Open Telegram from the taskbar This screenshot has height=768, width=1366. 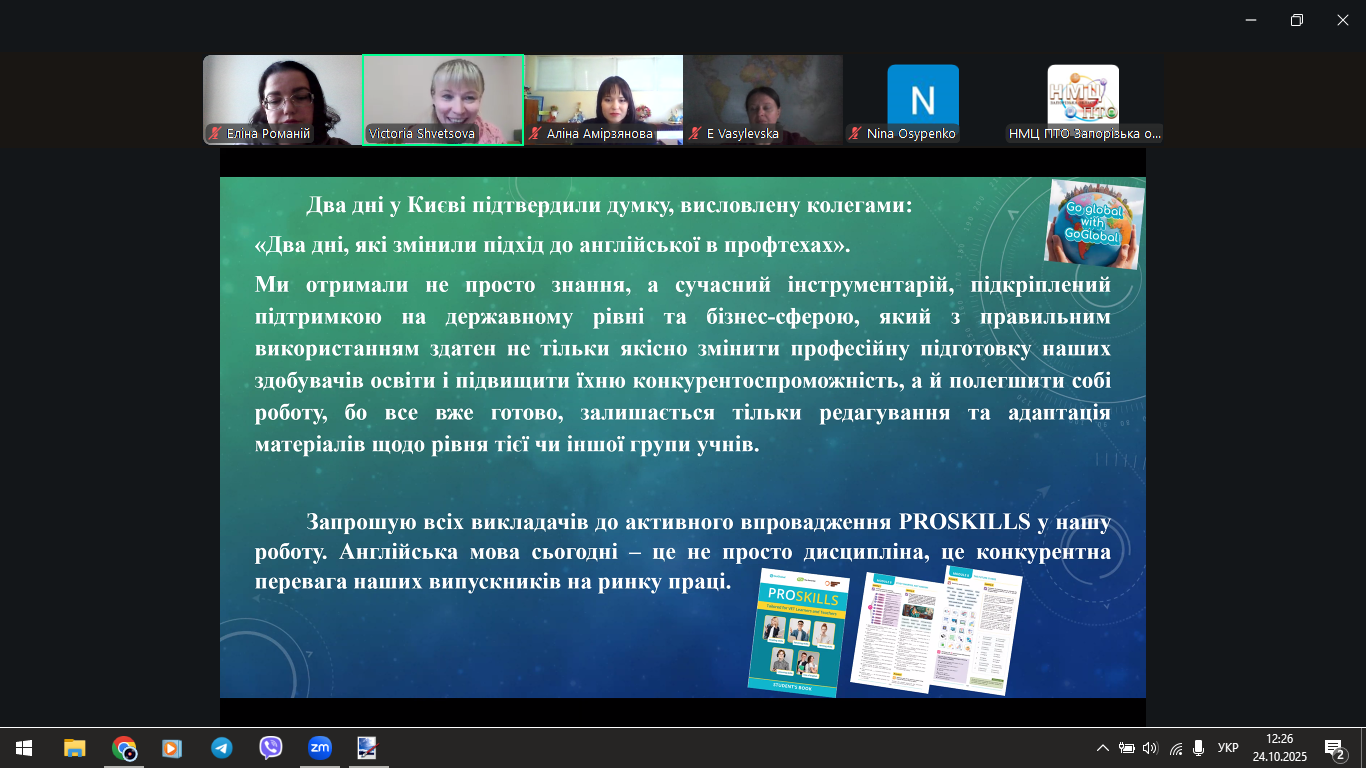(221, 748)
